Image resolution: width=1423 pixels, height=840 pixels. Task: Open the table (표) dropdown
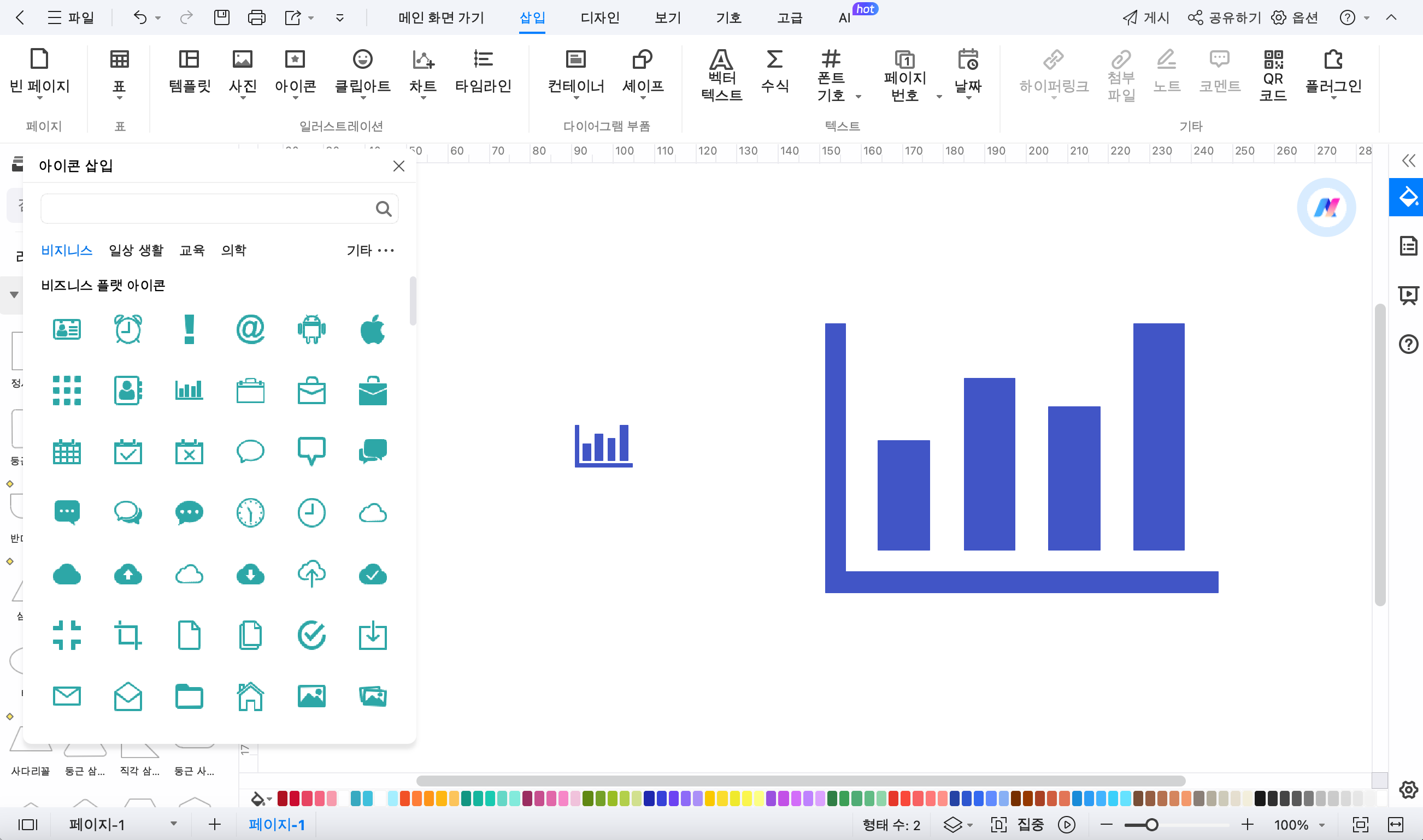click(x=120, y=98)
